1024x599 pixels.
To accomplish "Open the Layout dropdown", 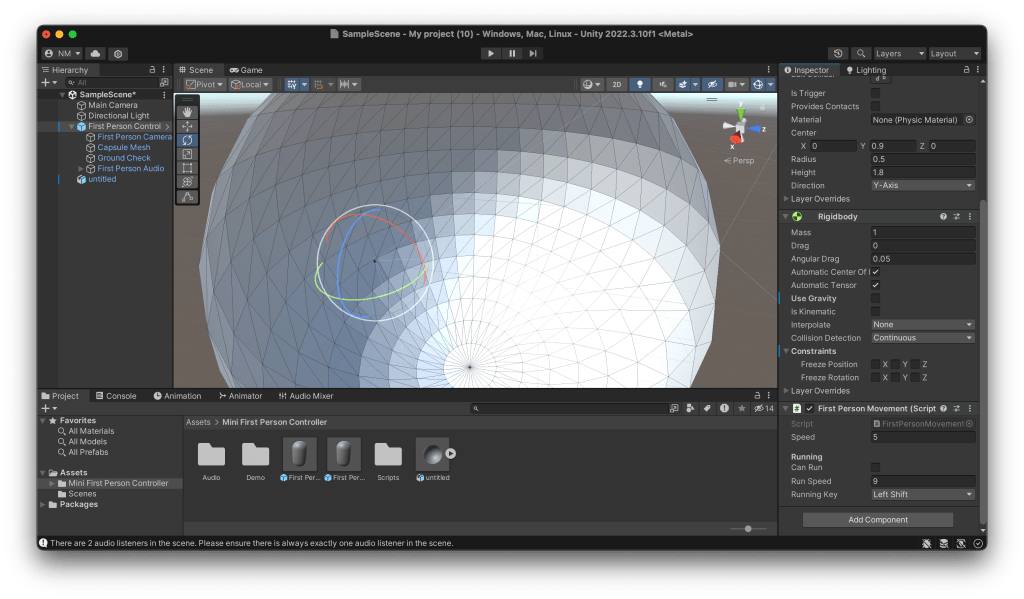I will coord(954,53).
